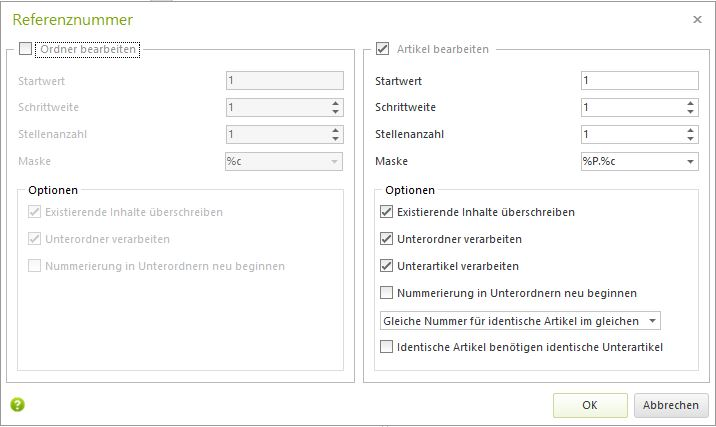Focus the Artikel Startwert input field
716x427 pixels.
[639, 80]
